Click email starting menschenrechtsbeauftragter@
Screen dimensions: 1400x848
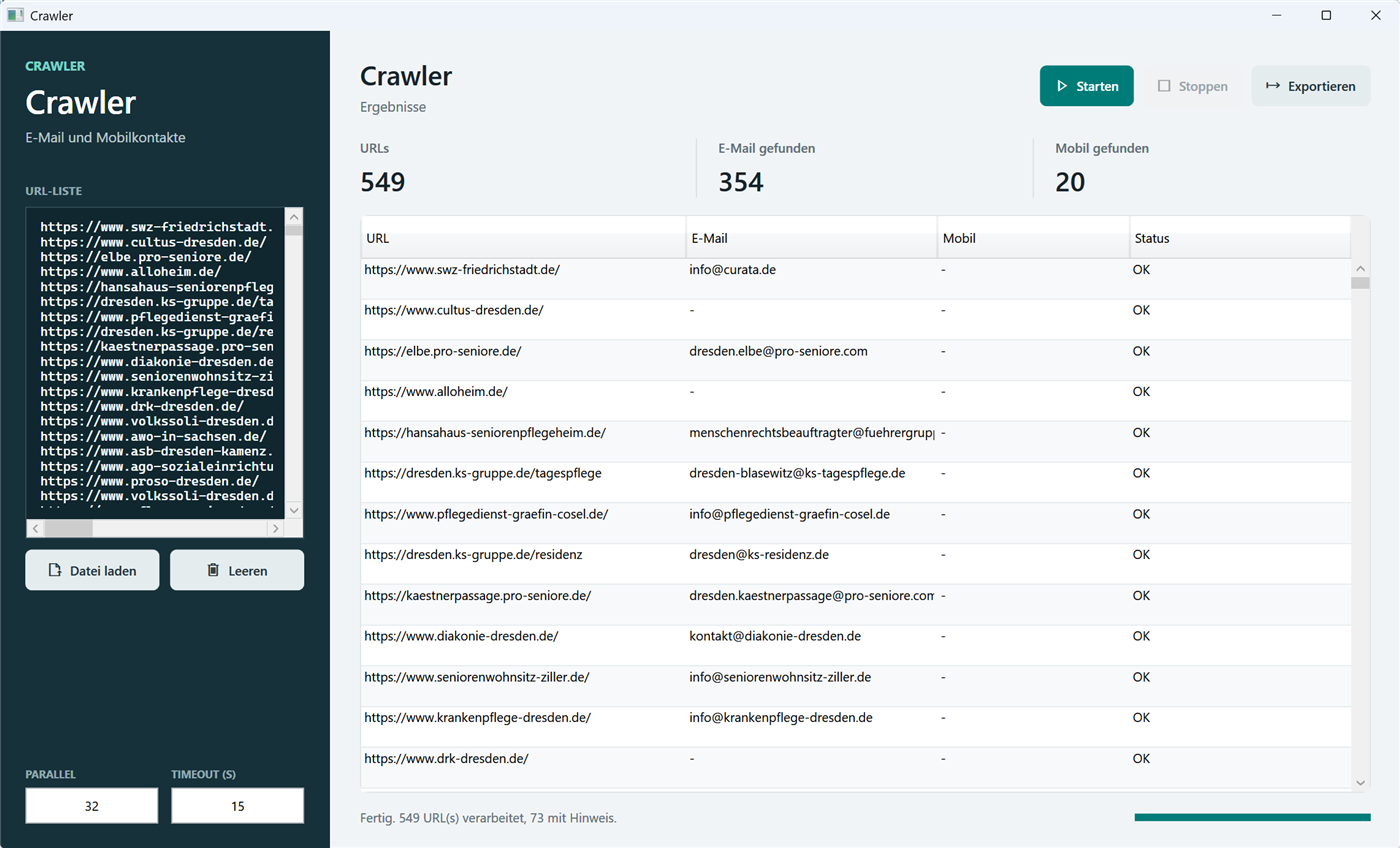[x=811, y=433]
